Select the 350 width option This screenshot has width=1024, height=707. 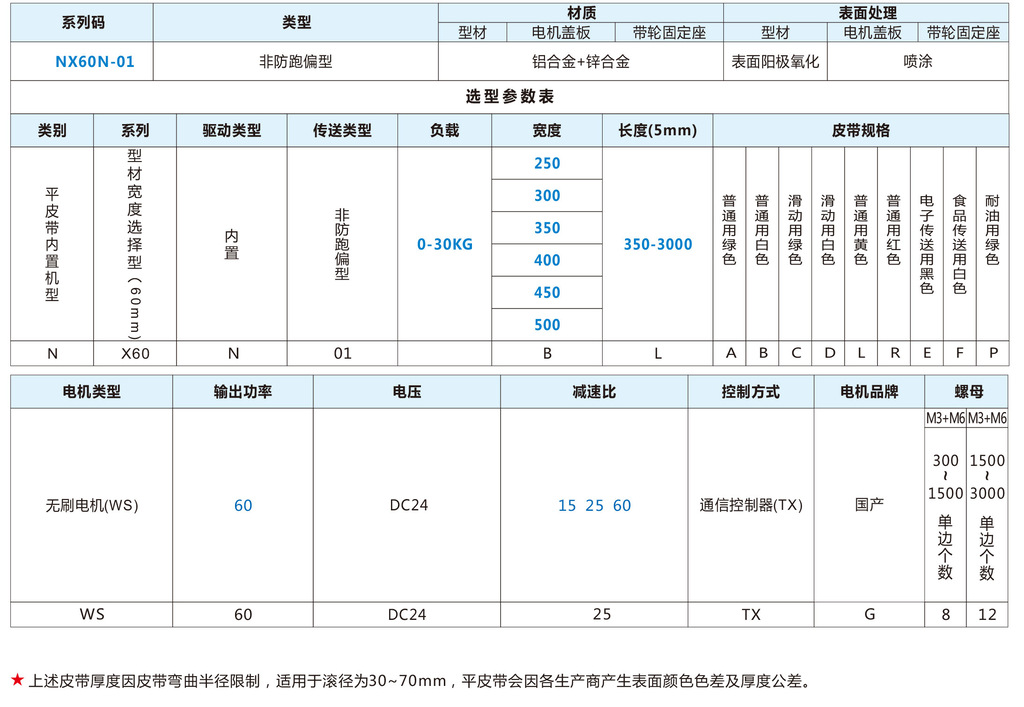[x=547, y=228]
